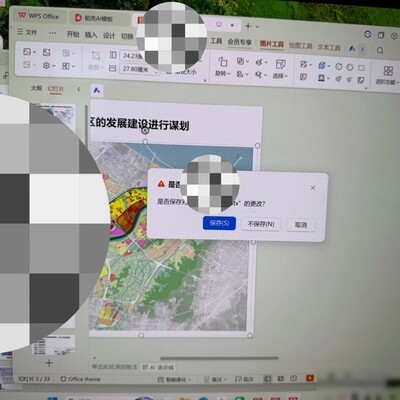Switch to slide sorter view
This screenshot has width=400, height=400.
(281, 378)
